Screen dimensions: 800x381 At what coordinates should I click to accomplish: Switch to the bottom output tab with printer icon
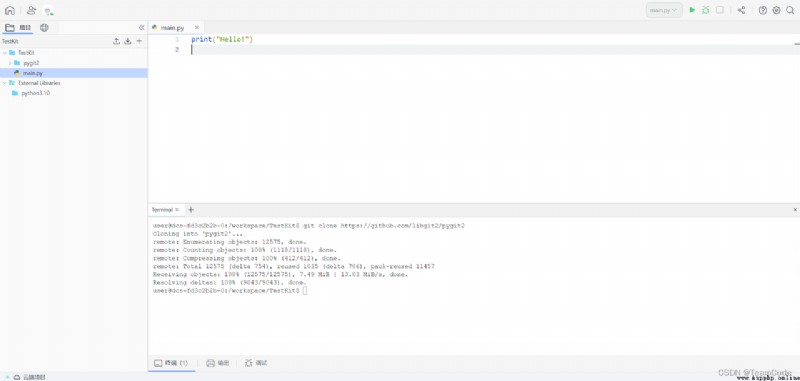(x=217, y=363)
